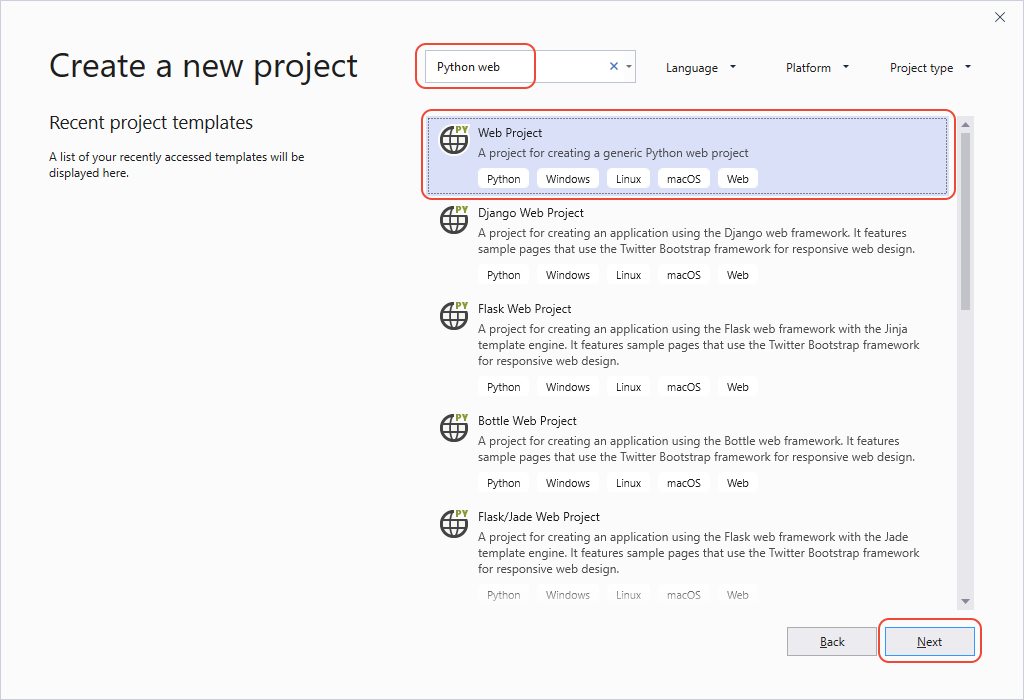Click the Back button

(831, 641)
